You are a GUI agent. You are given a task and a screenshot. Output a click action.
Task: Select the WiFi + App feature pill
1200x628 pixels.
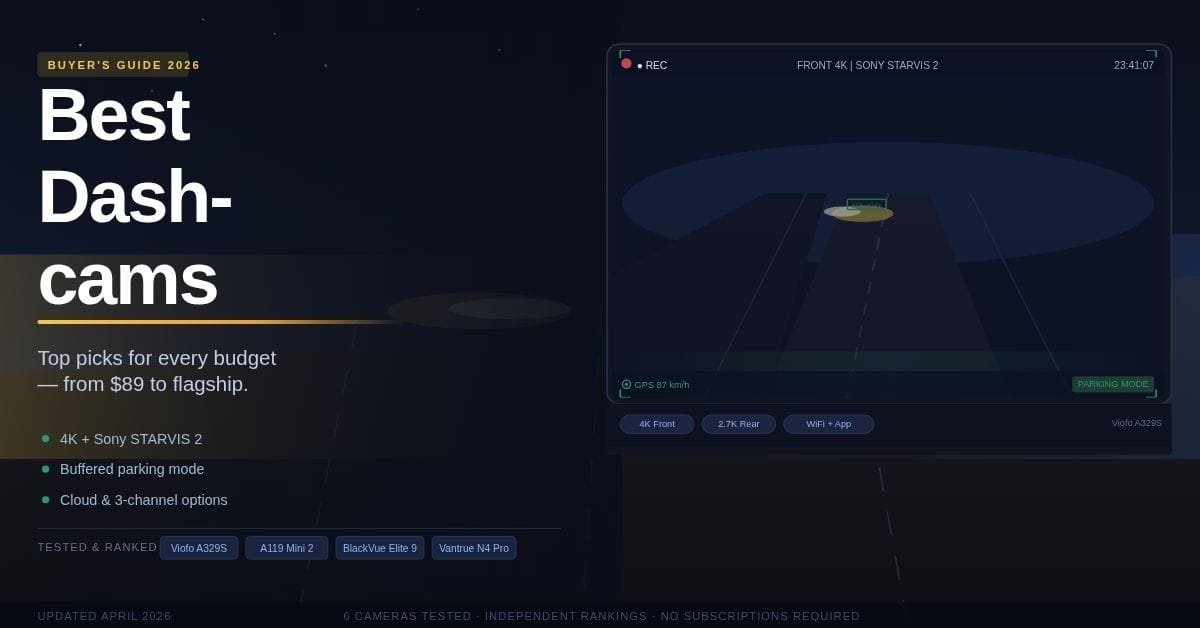[828, 424]
